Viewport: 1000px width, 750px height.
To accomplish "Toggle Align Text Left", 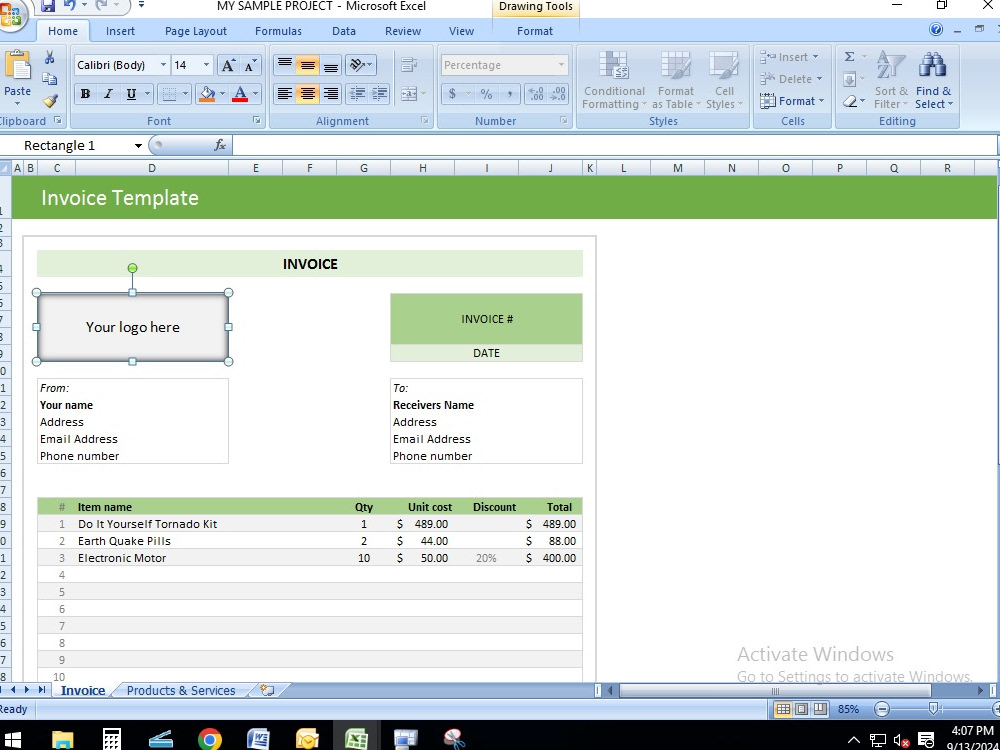I will click(284, 94).
